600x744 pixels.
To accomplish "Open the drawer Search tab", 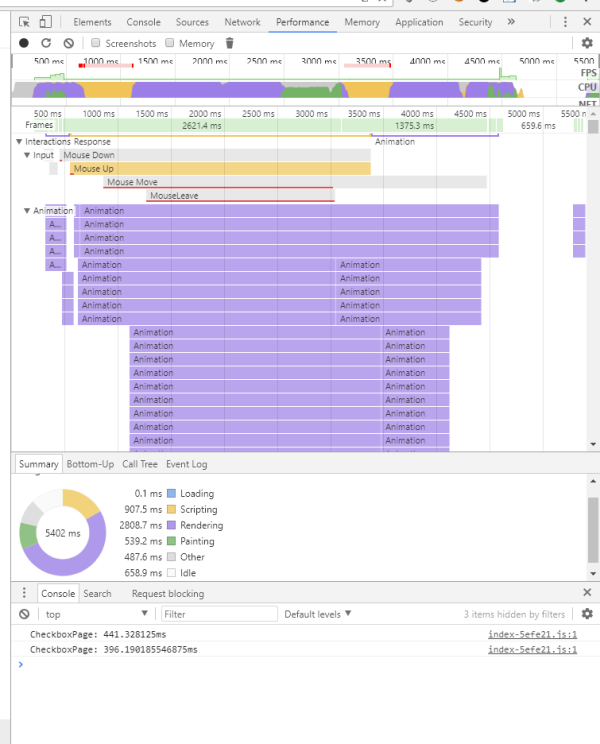I will (x=97, y=593).
